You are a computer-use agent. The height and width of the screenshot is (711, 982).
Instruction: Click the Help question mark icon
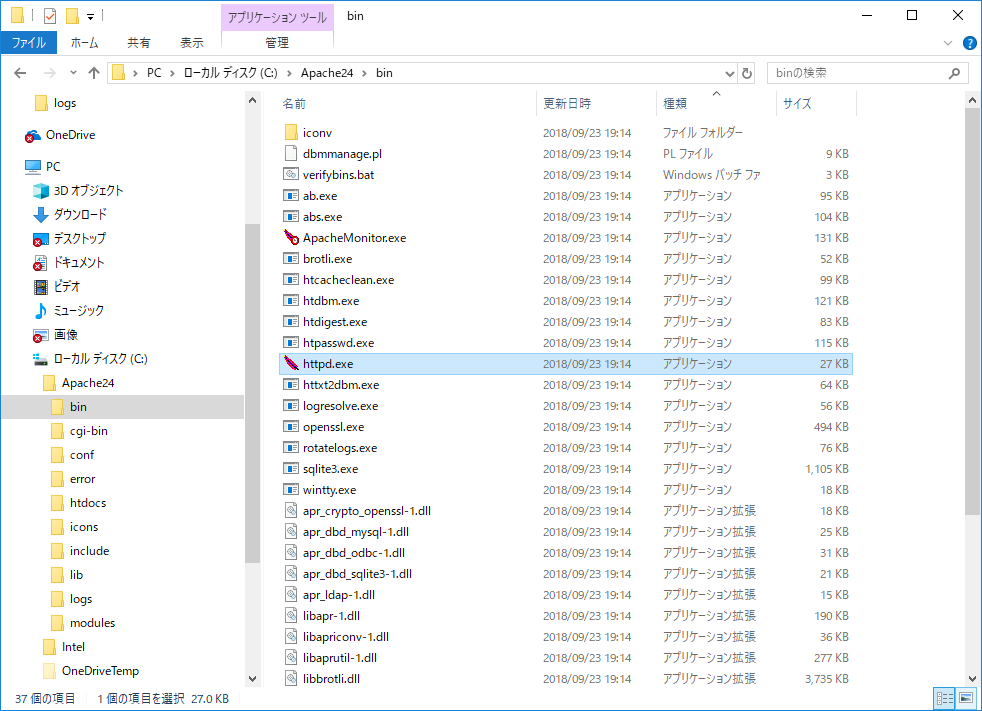click(x=968, y=43)
